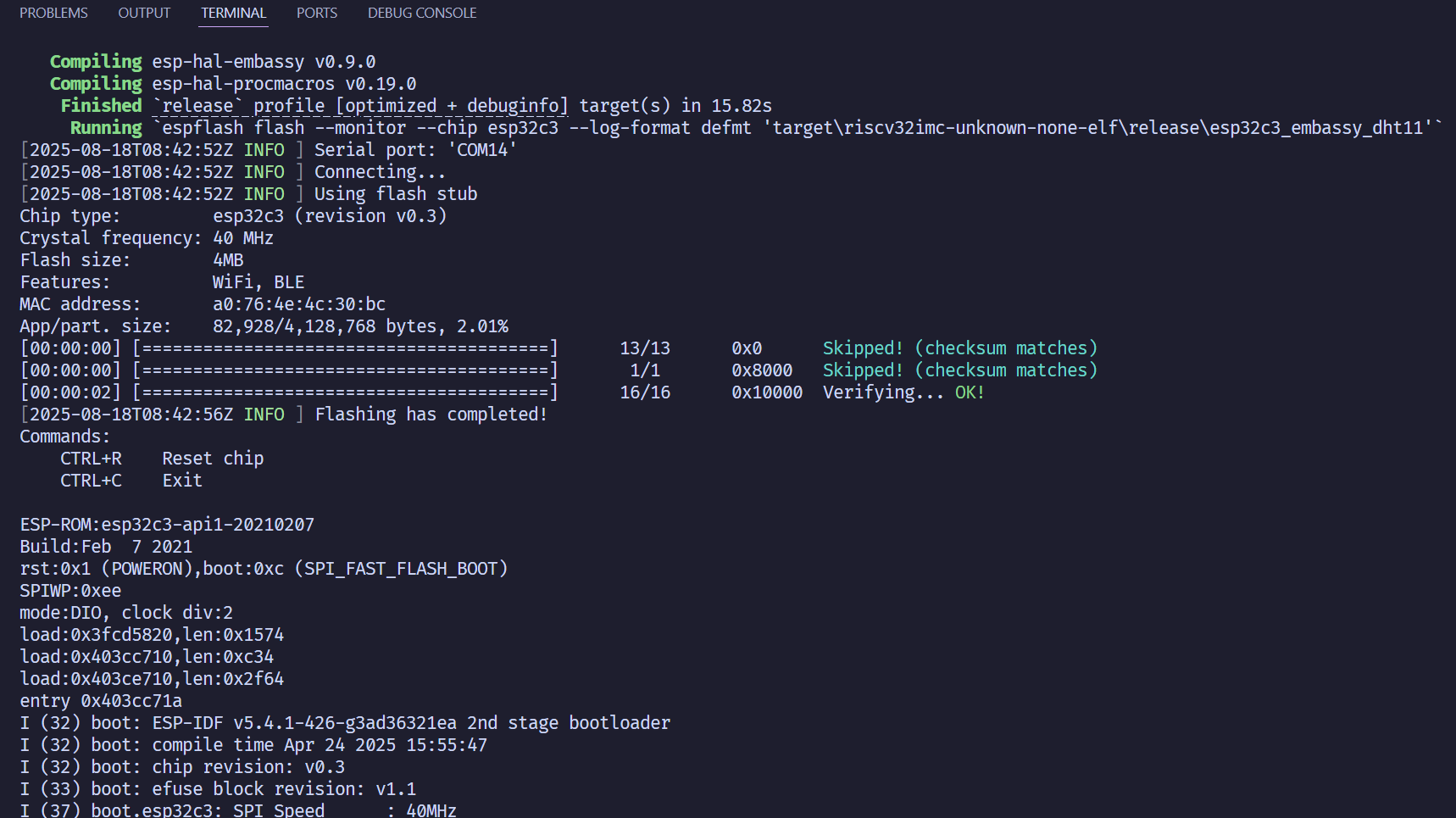Click the CTRL+C Exit command
The image size is (1456, 818).
pos(131,481)
